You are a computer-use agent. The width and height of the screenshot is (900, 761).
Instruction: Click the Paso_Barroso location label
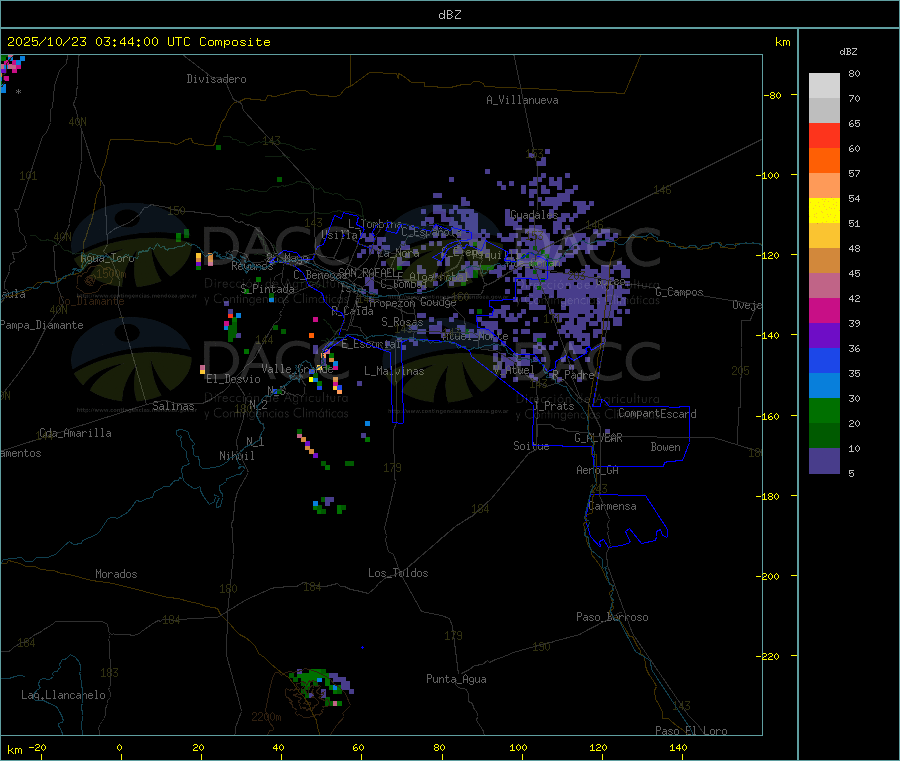pyautogui.click(x=612, y=617)
